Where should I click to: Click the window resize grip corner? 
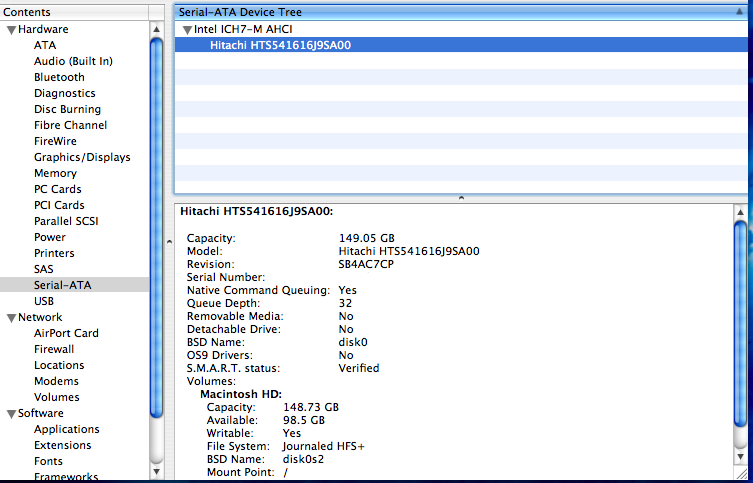click(741, 473)
